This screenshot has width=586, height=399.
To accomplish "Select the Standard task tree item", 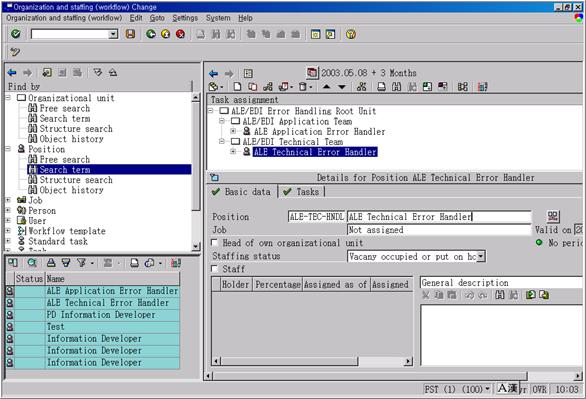I will point(58,241).
